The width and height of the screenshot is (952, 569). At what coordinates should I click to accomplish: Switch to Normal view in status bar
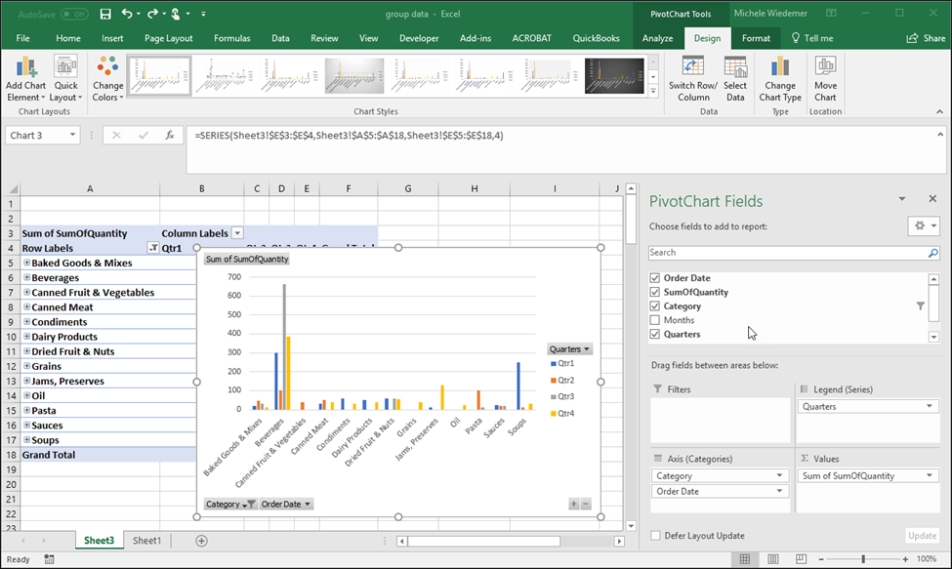744,559
